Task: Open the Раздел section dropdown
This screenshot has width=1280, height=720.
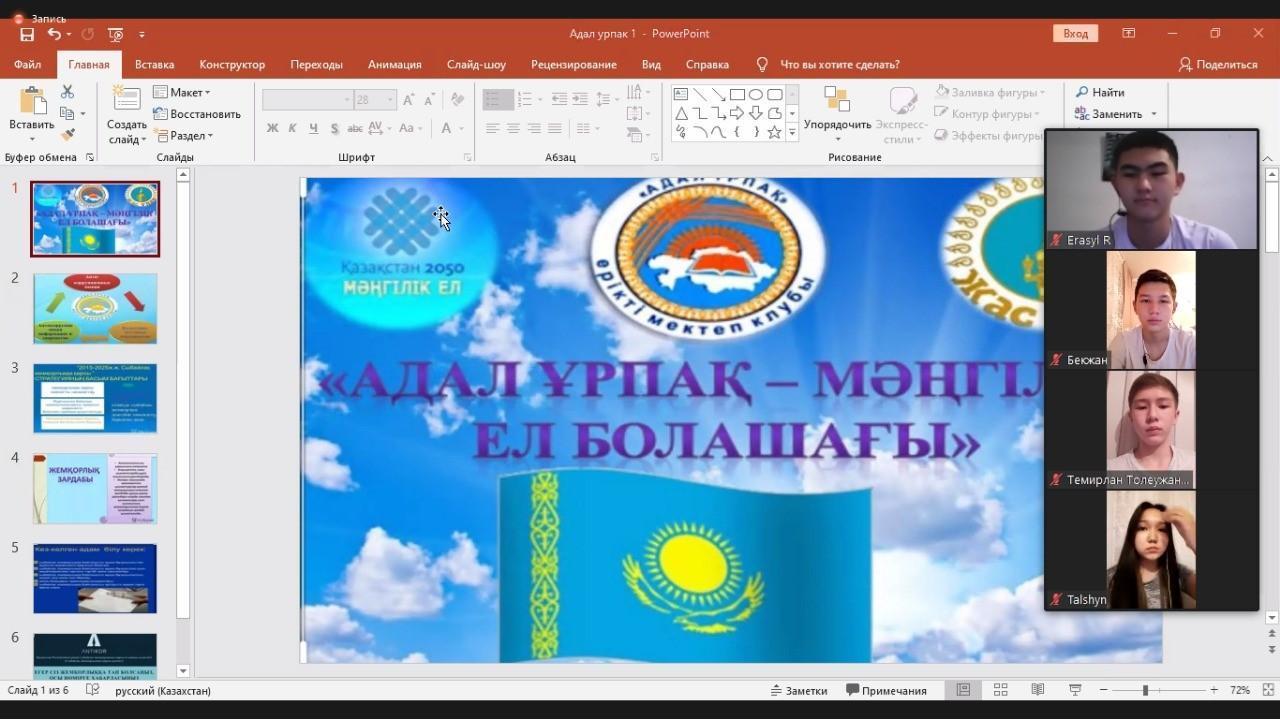Action: 184,135
